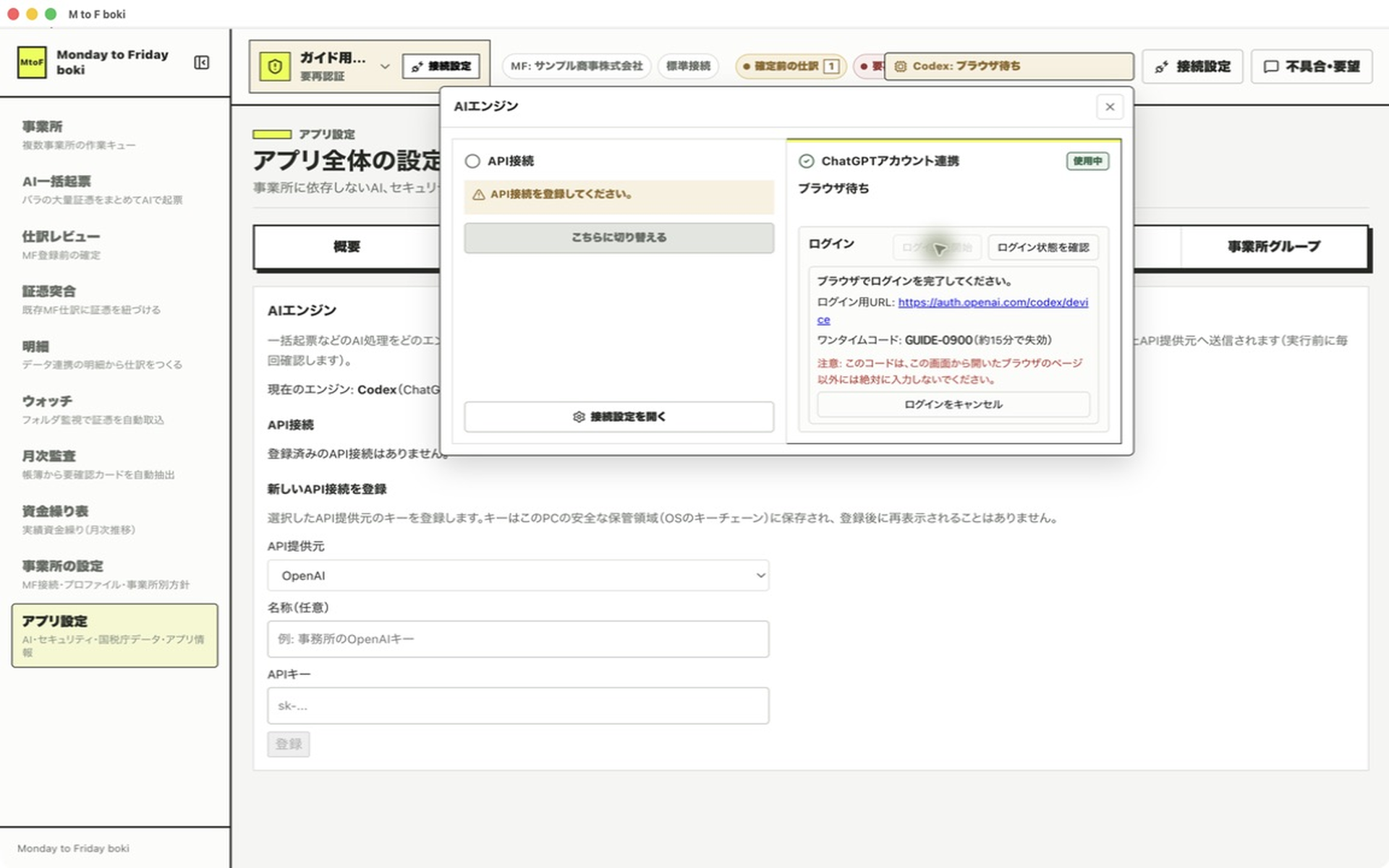The image size is (1389, 868).
Task: Click the ログイン状態を確認 button
Action: pyautogui.click(x=1043, y=247)
